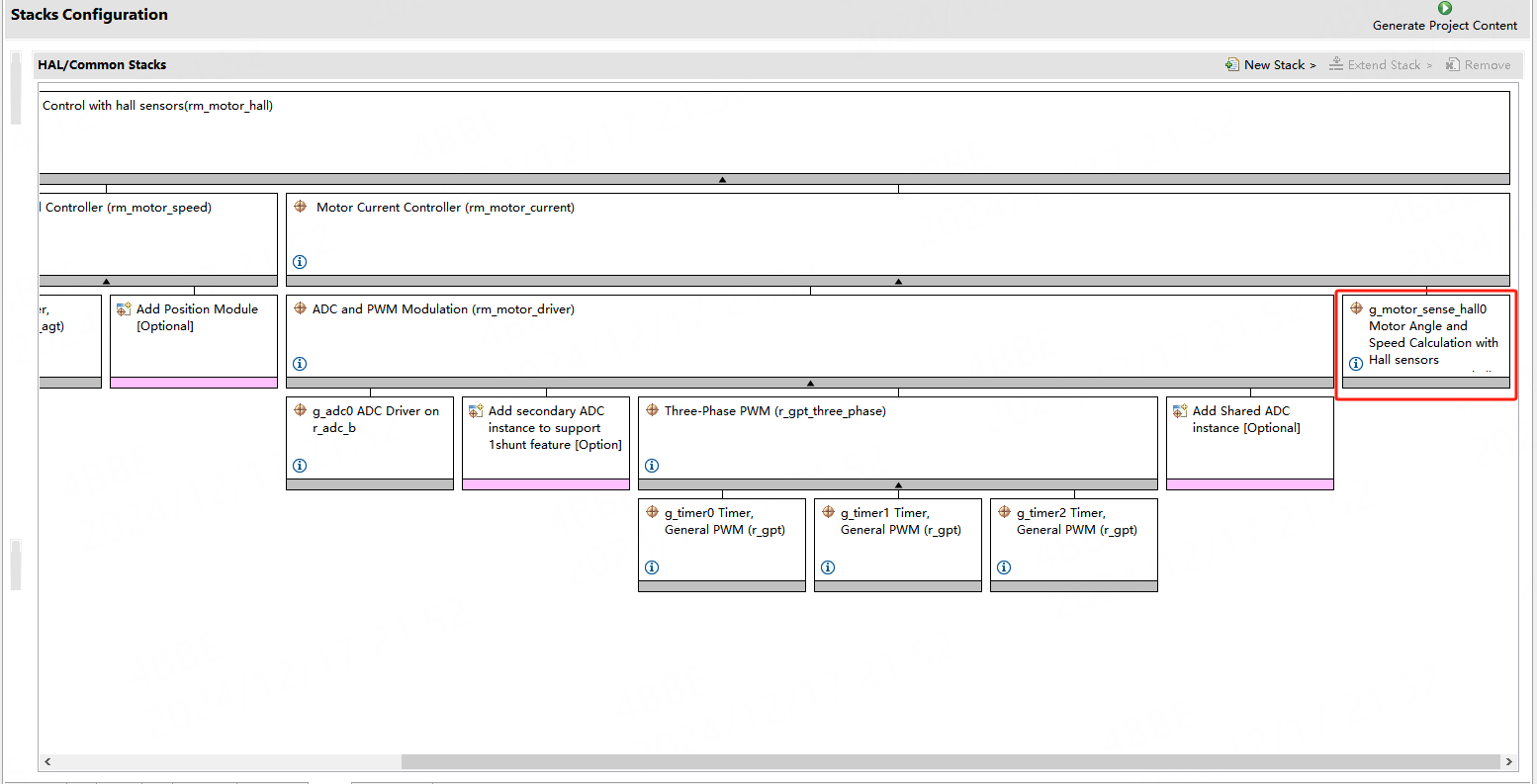Click info icon in Three-Phase PWM block
The image size is (1537, 784).
[x=652, y=466]
